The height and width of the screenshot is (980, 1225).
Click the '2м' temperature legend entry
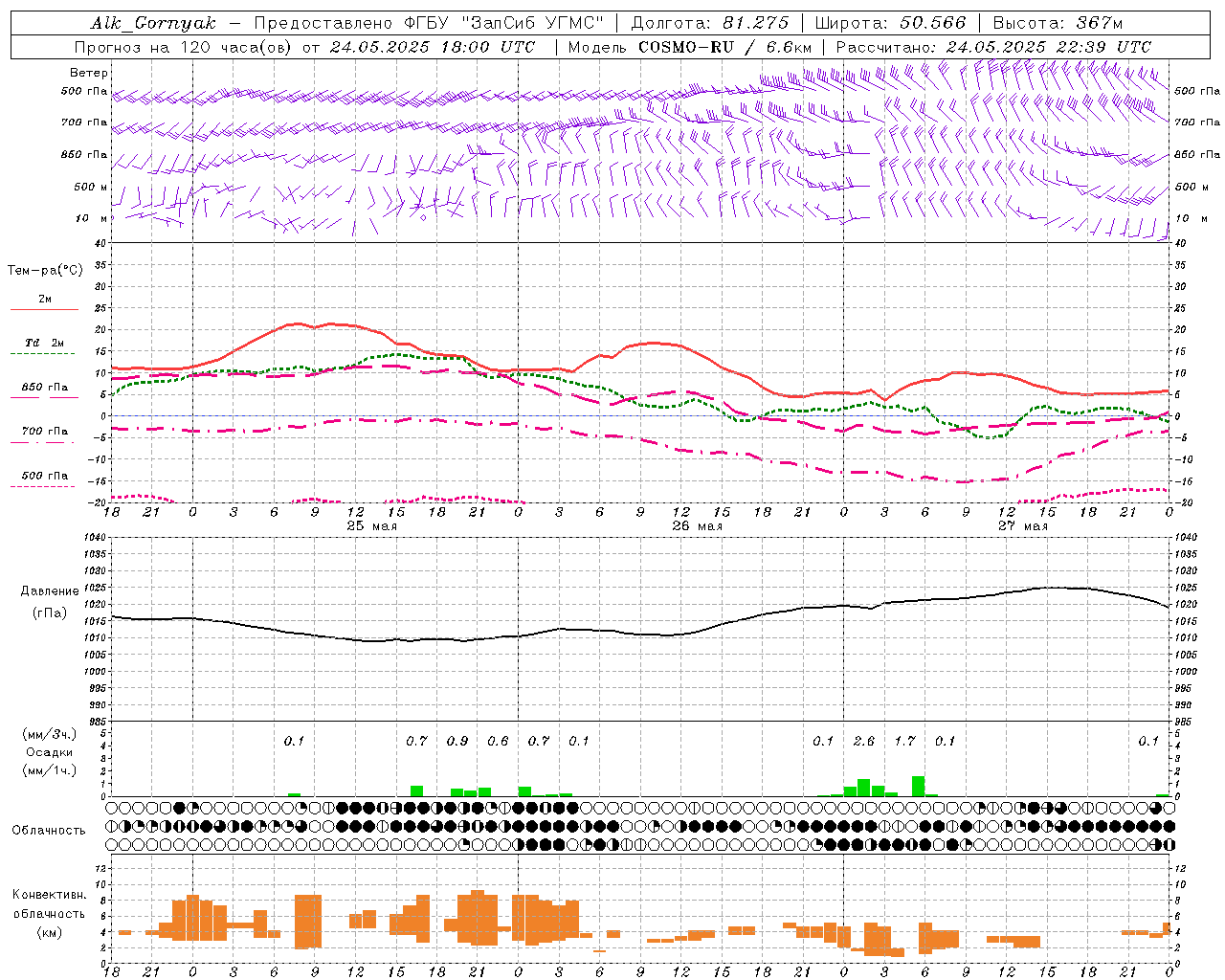[x=45, y=299]
